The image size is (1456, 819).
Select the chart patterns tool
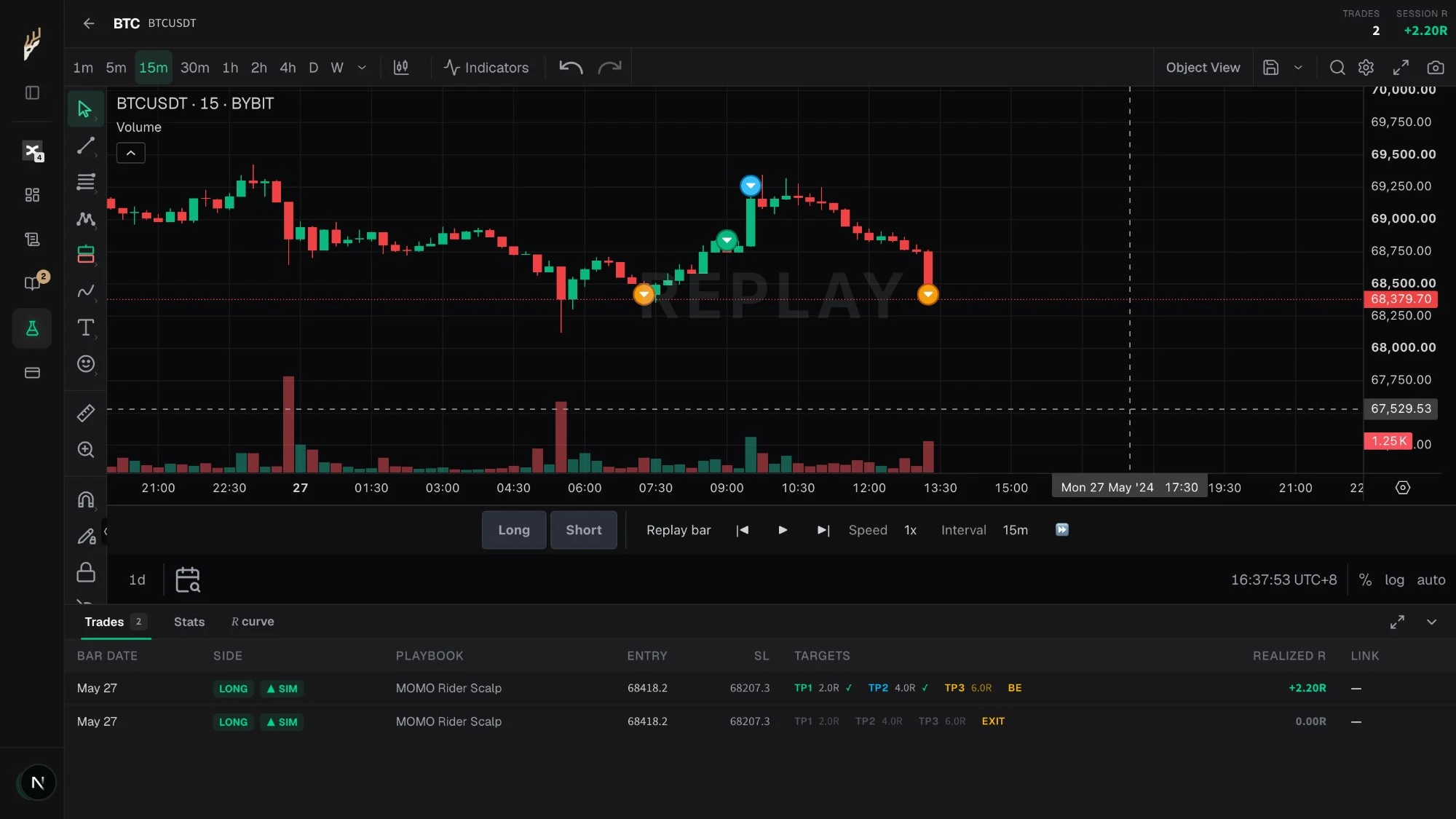tap(85, 218)
